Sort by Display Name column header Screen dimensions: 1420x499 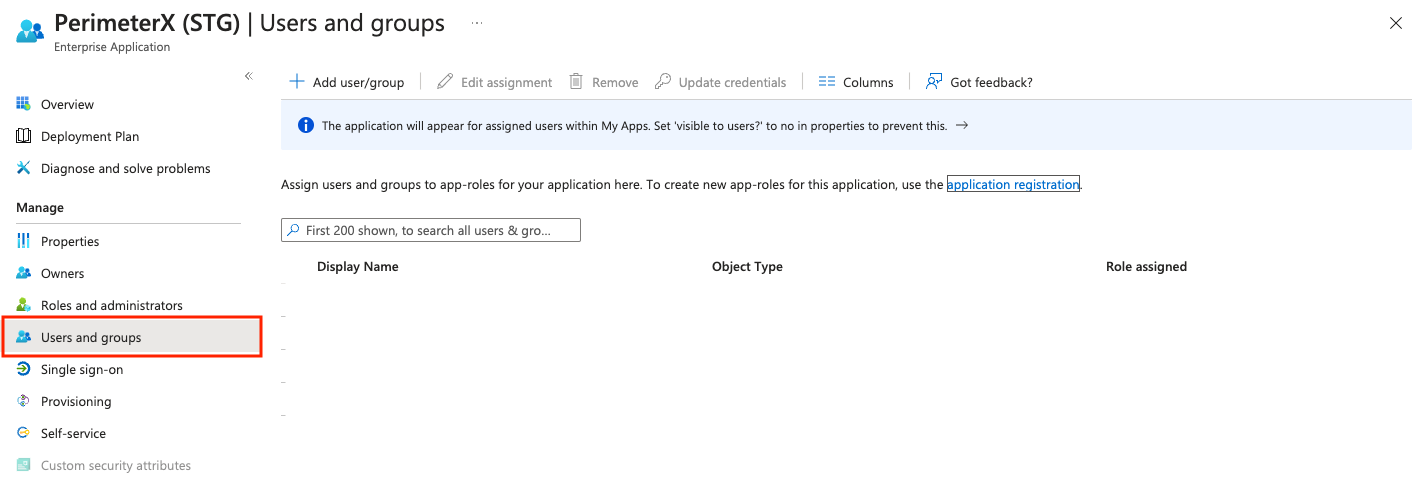pyautogui.click(x=357, y=267)
